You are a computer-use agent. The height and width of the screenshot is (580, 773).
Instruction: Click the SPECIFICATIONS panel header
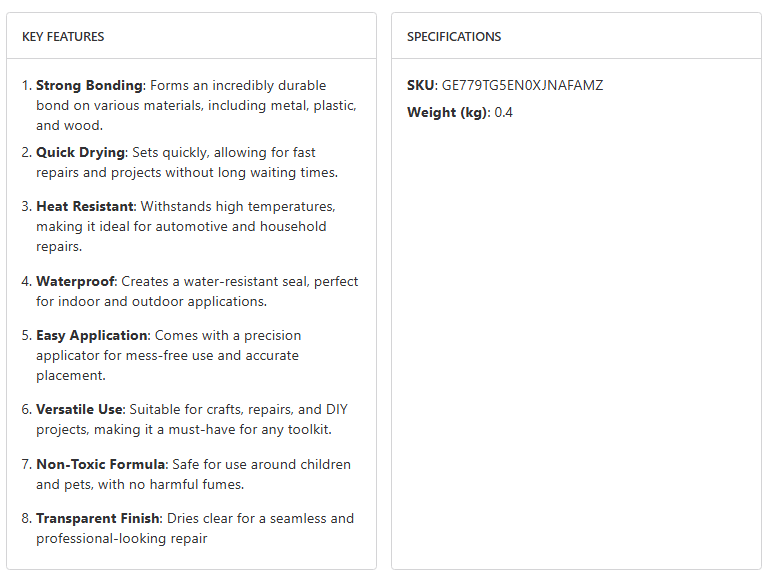[454, 37]
